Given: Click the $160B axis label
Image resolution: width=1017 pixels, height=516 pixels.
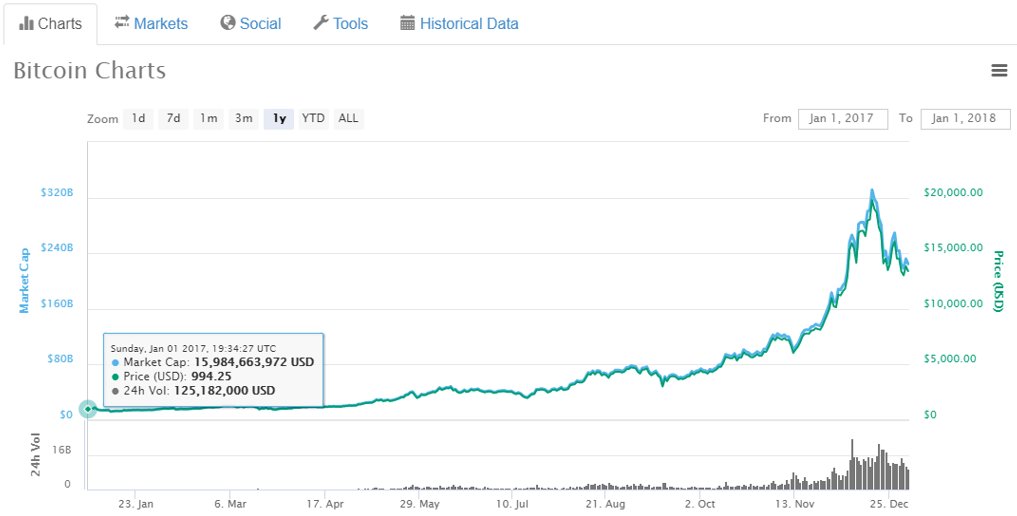Looking at the screenshot, I should point(59,304).
